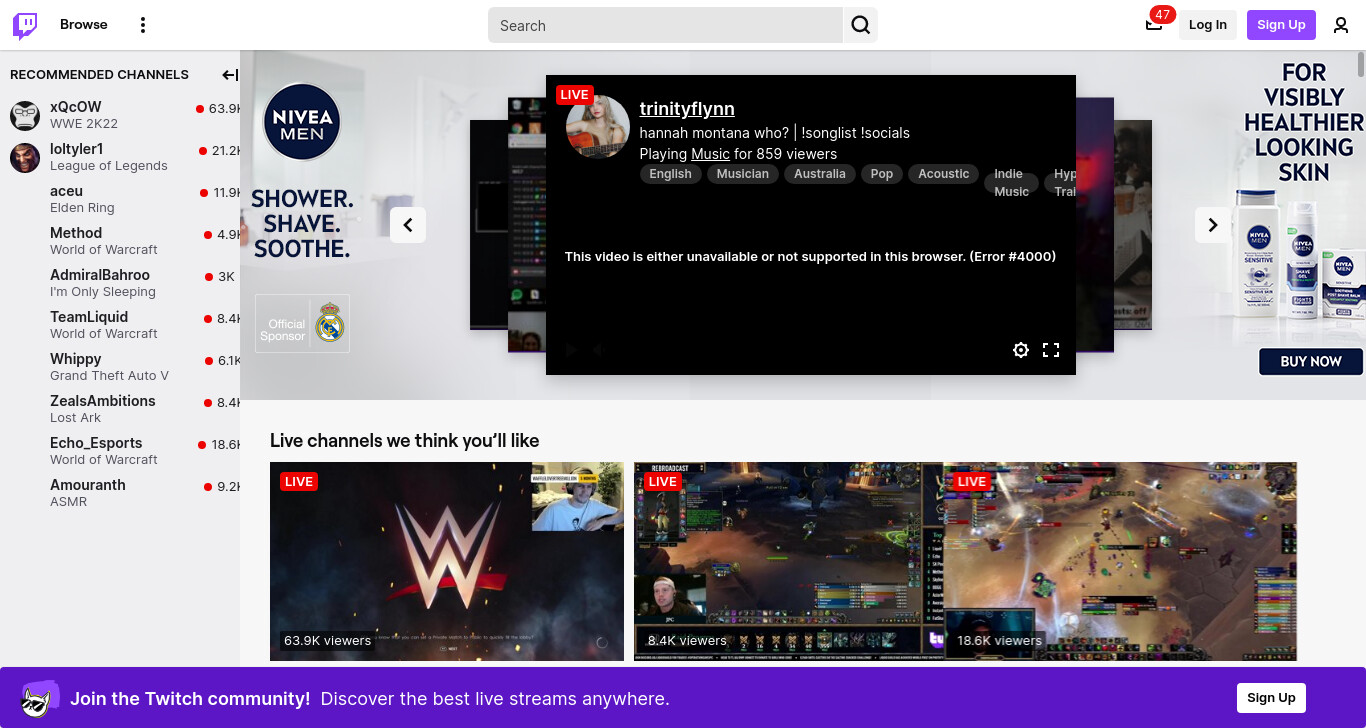Click the Elden Ring game label

(82, 208)
